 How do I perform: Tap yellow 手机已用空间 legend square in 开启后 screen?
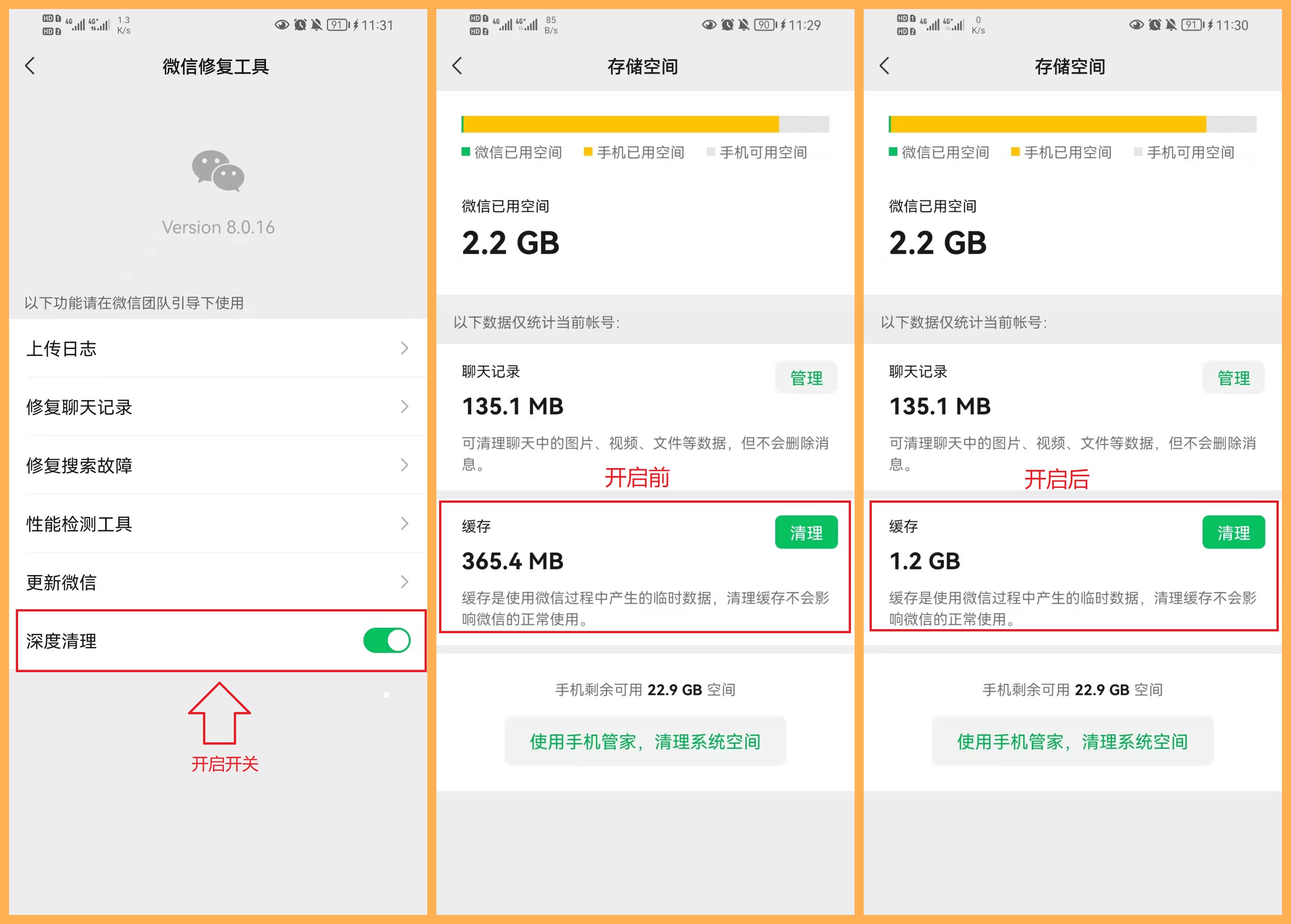1015,152
